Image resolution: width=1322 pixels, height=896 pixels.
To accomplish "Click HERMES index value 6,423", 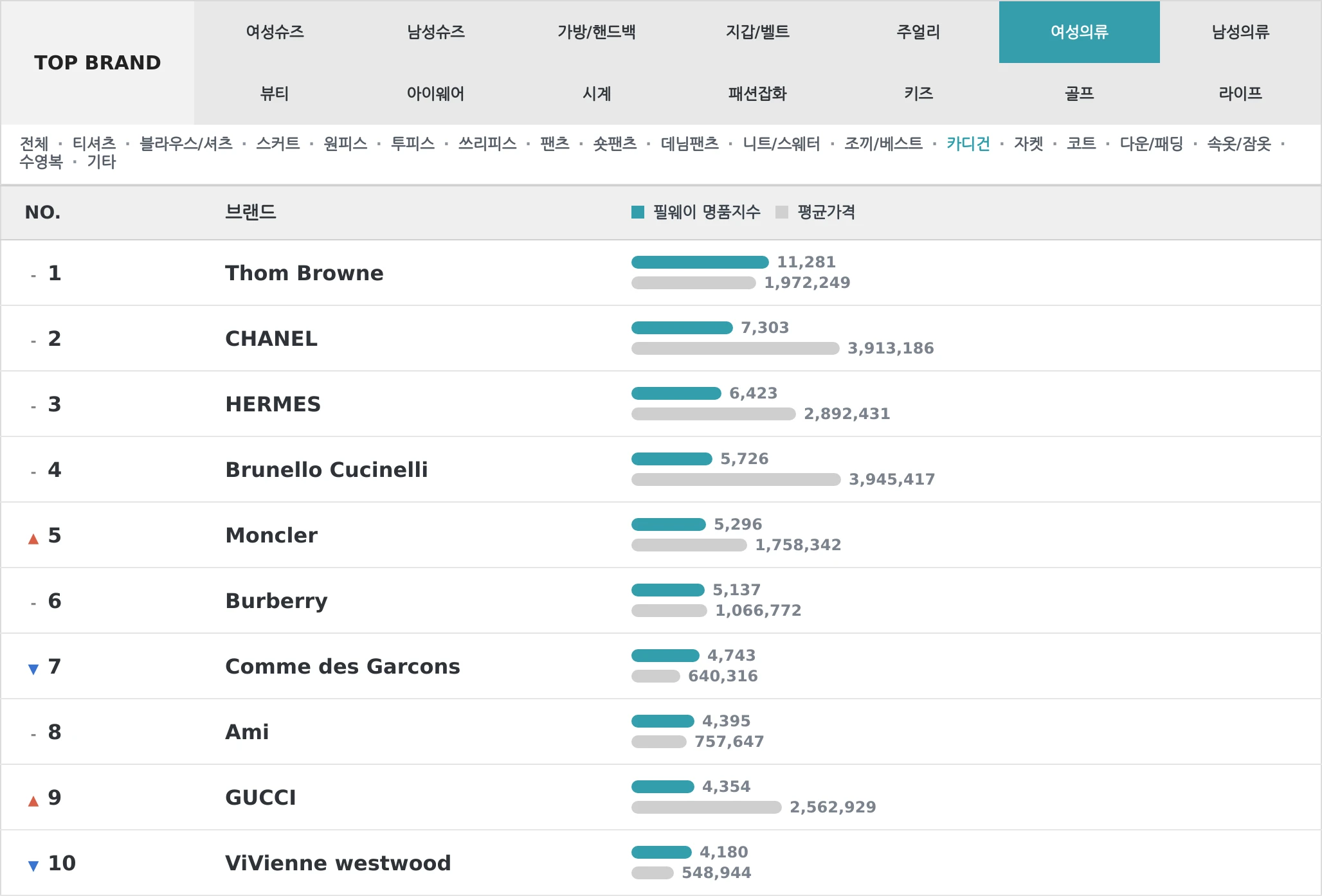I will point(754,393).
